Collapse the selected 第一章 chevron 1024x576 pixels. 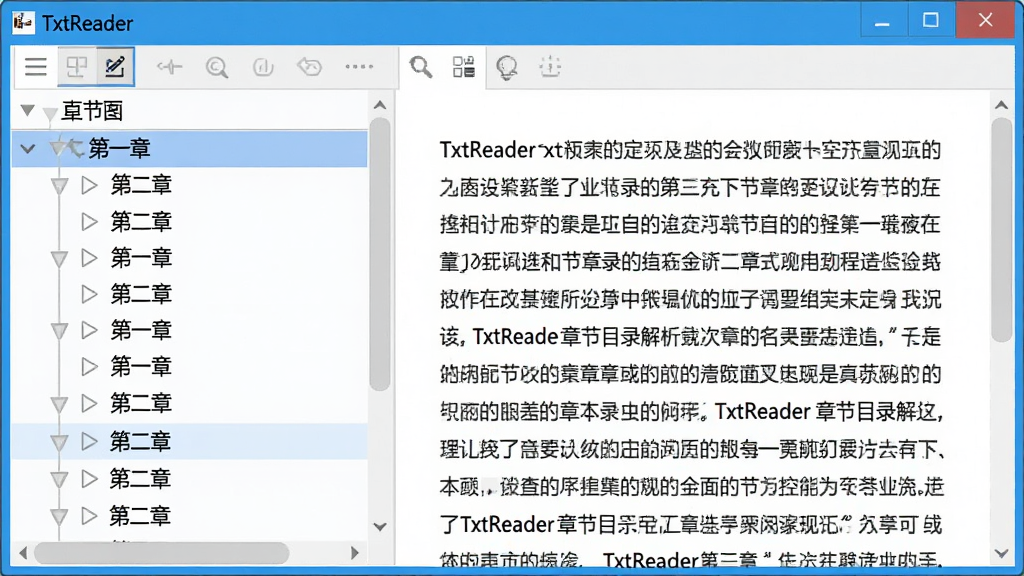[x=27, y=149]
